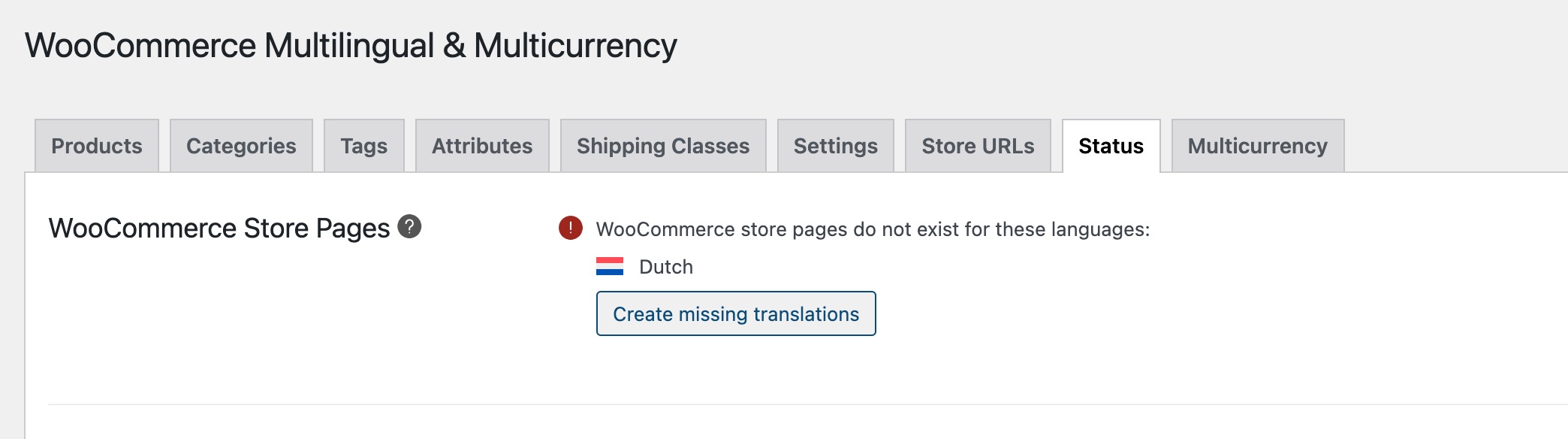
Task: Switch to the Categories tab
Action: (x=241, y=146)
